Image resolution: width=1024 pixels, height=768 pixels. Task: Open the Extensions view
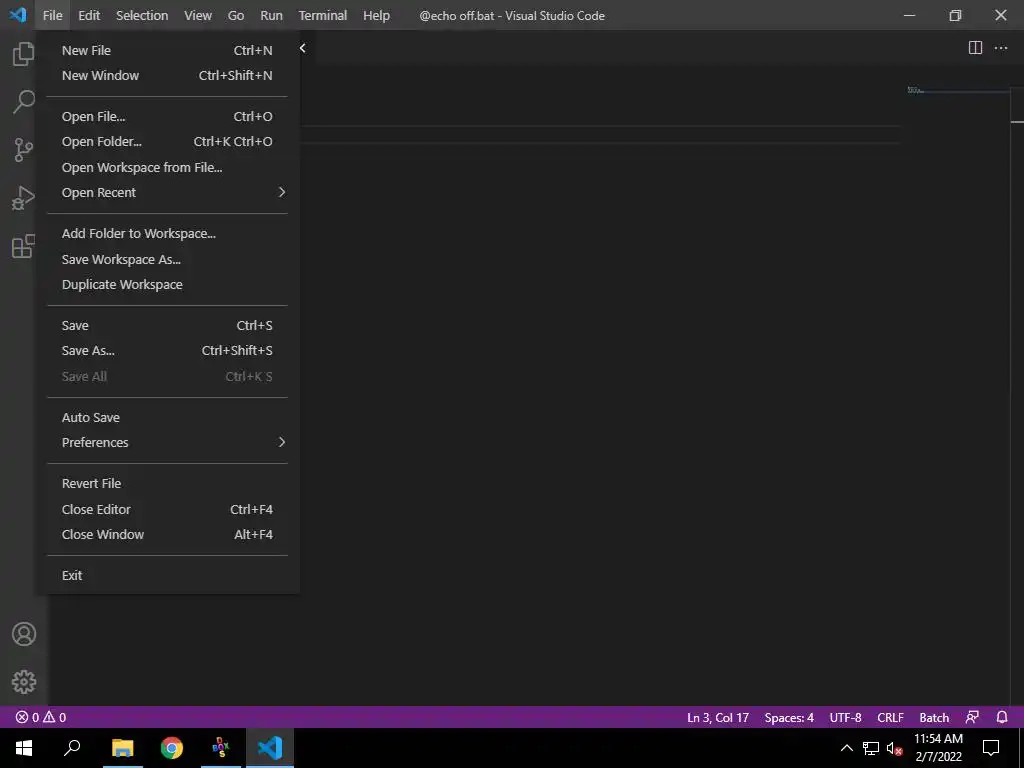pos(24,246)
